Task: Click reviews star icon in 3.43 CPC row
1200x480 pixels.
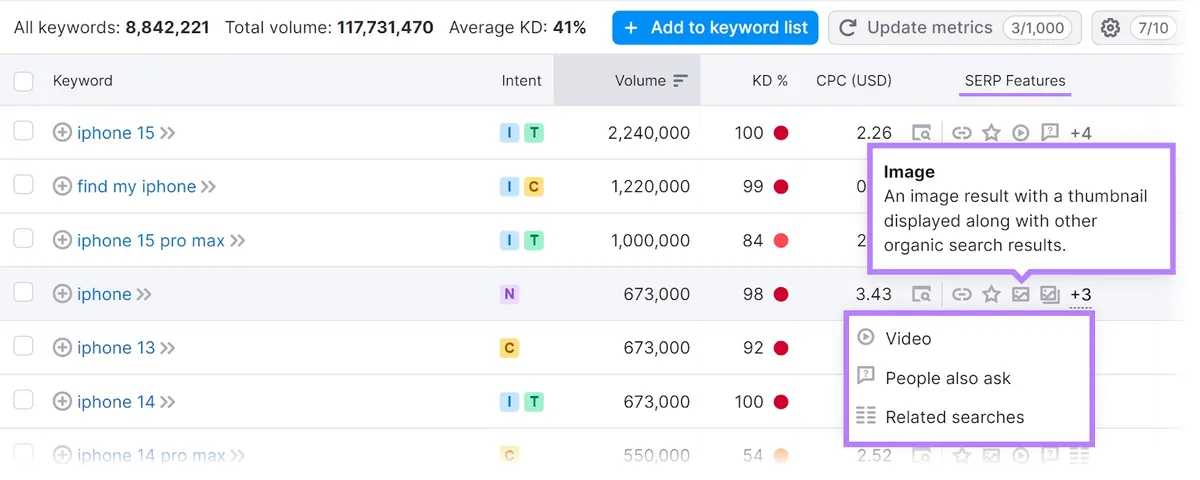Action: [x=991, y=294]
